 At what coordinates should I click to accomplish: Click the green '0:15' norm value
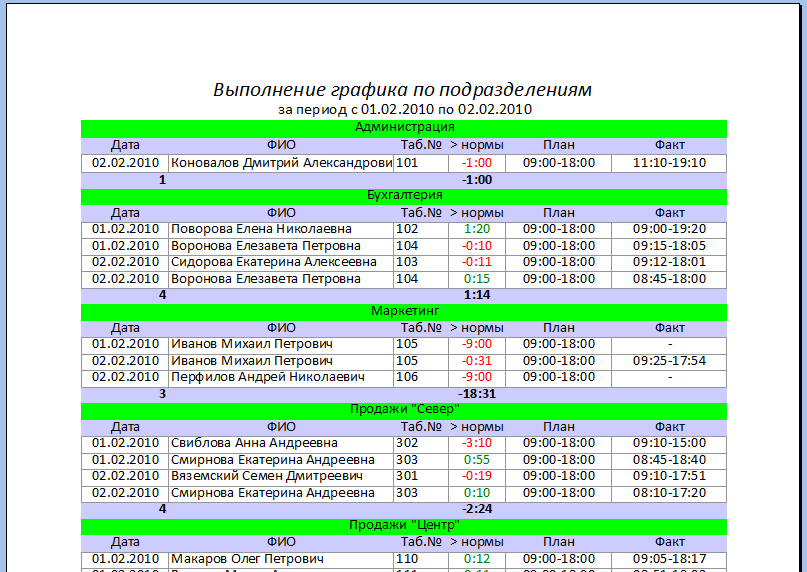(477, 279)
